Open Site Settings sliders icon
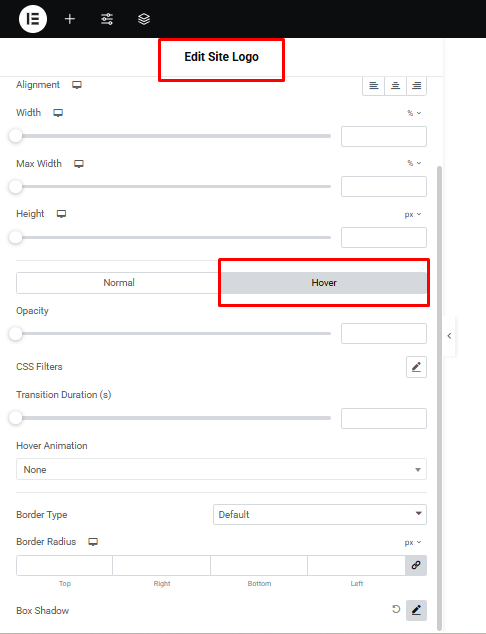 click(x=107, y=19)
